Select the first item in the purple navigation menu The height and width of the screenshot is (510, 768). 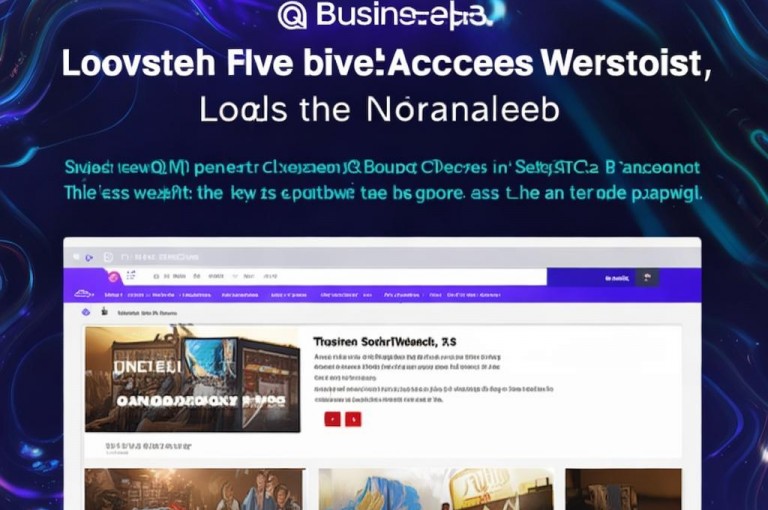[113, 295]
